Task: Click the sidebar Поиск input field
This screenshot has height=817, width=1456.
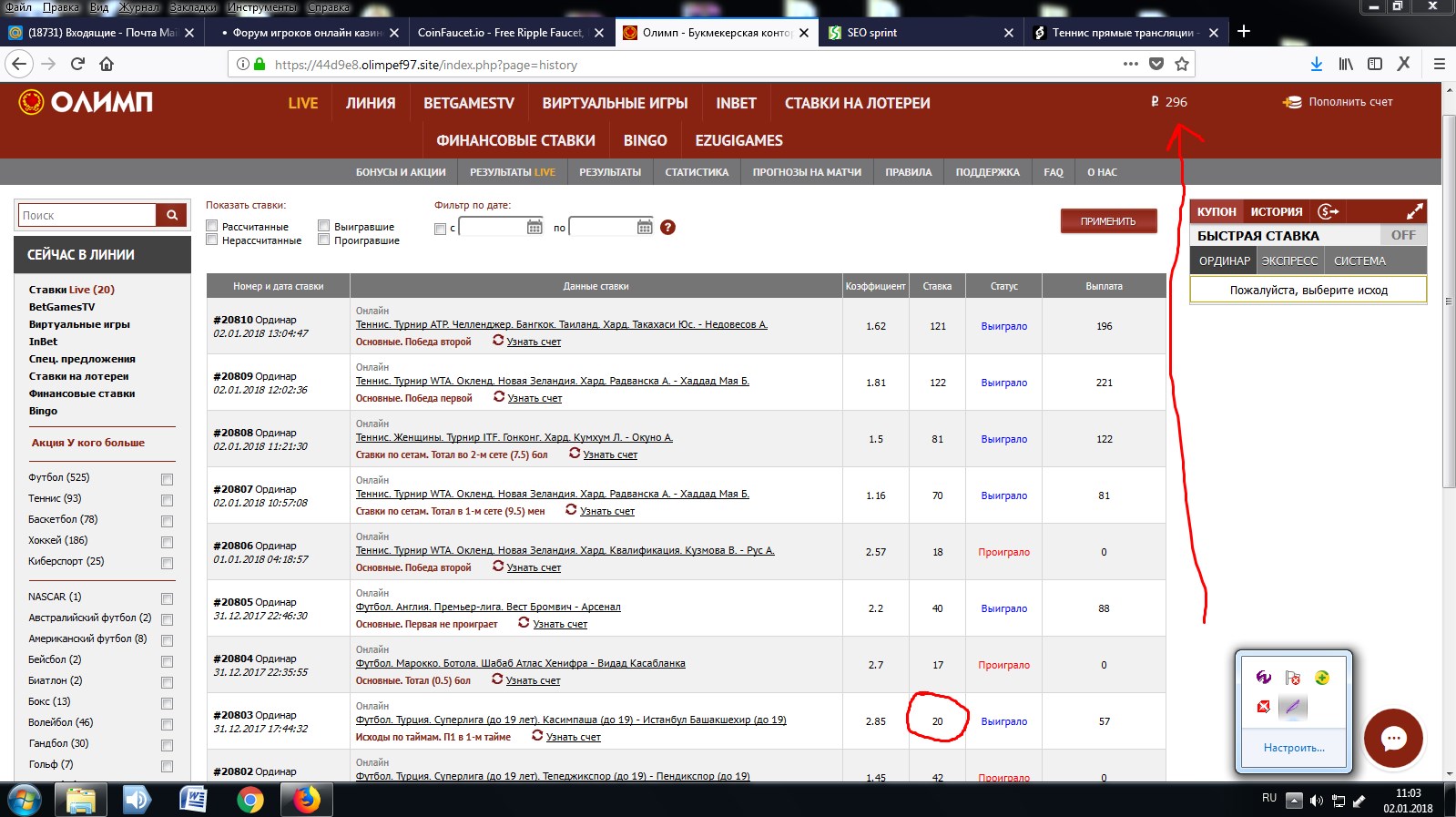Action: pos(87,215)
